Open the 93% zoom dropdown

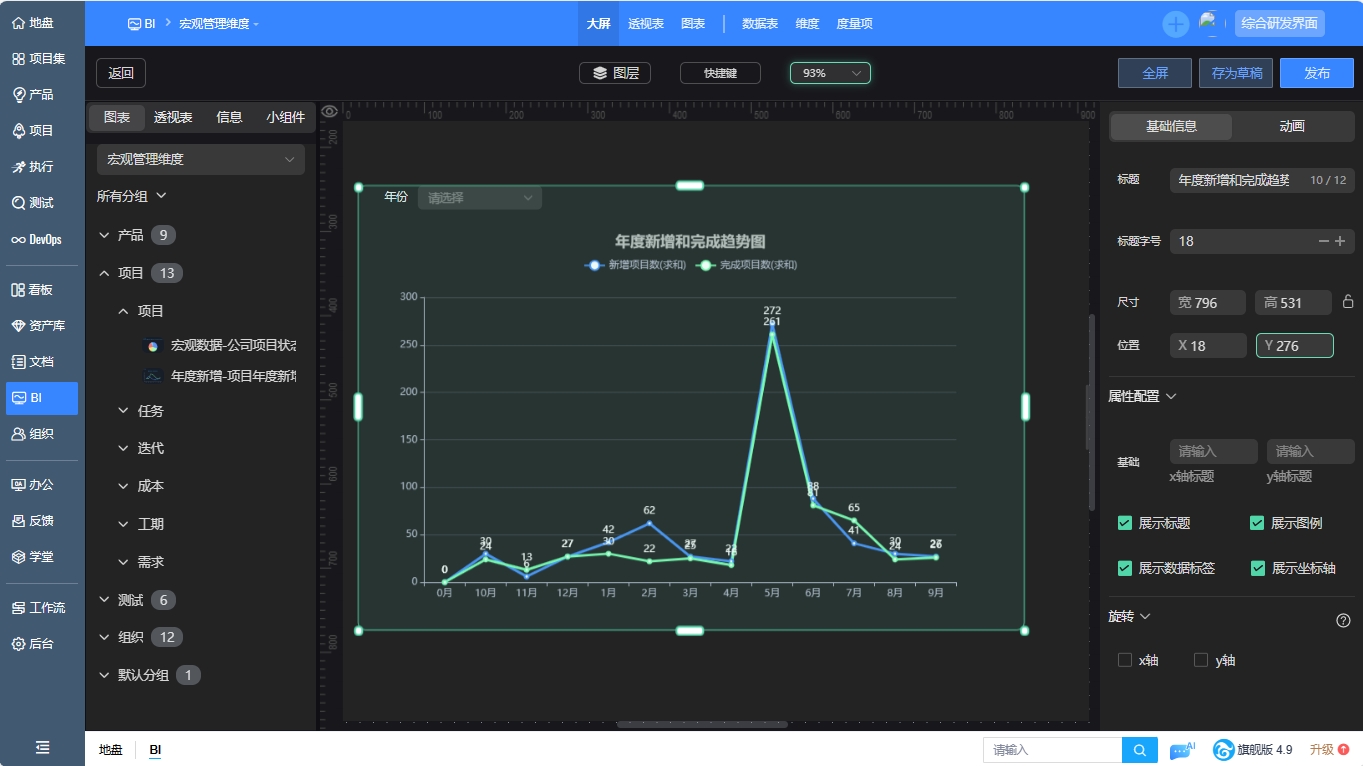click(x=830, y=73)
